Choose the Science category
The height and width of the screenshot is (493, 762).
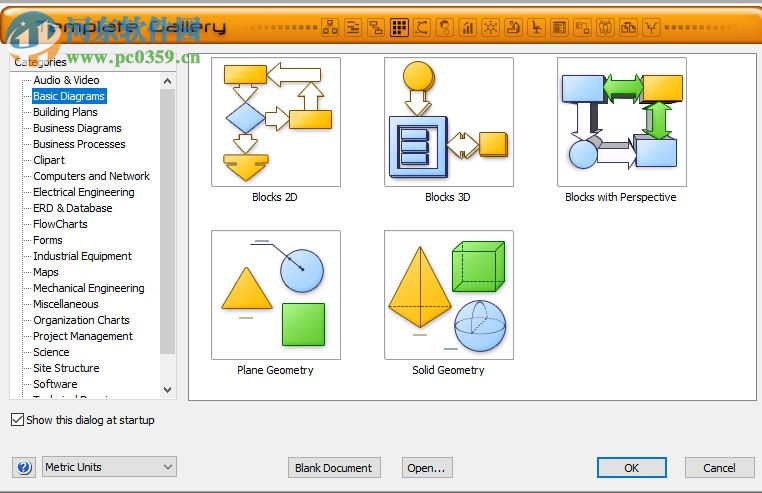click(x=51, y=352)
